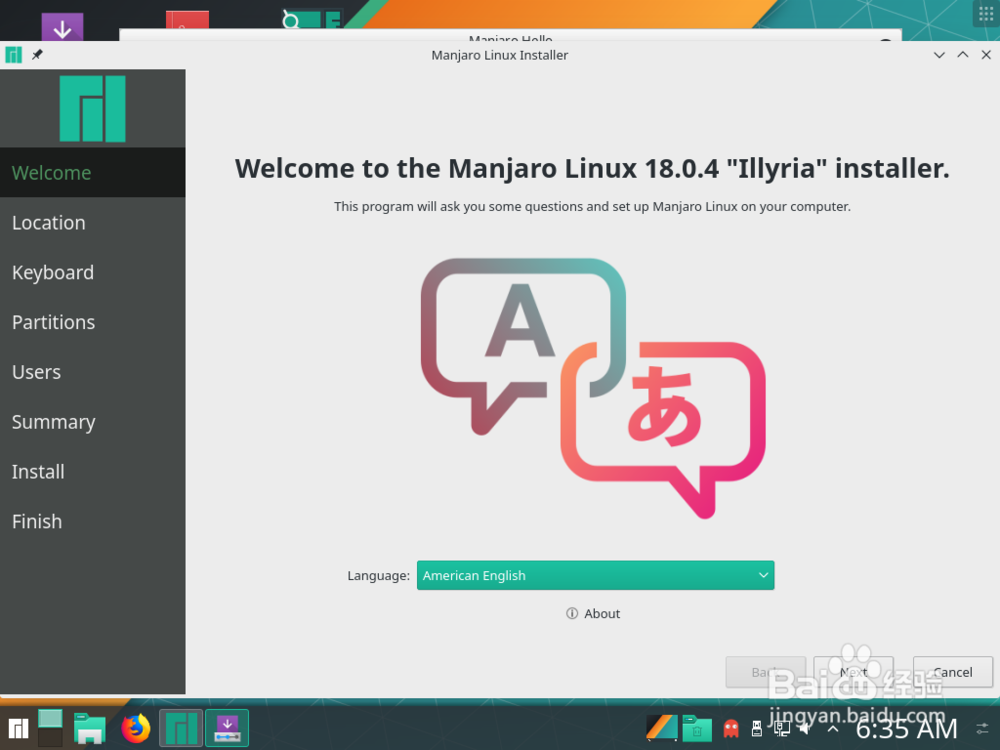Viewport: 1000px width, 750px height.
Task: Open the network connections tray icon
Action: click(782, 728)
